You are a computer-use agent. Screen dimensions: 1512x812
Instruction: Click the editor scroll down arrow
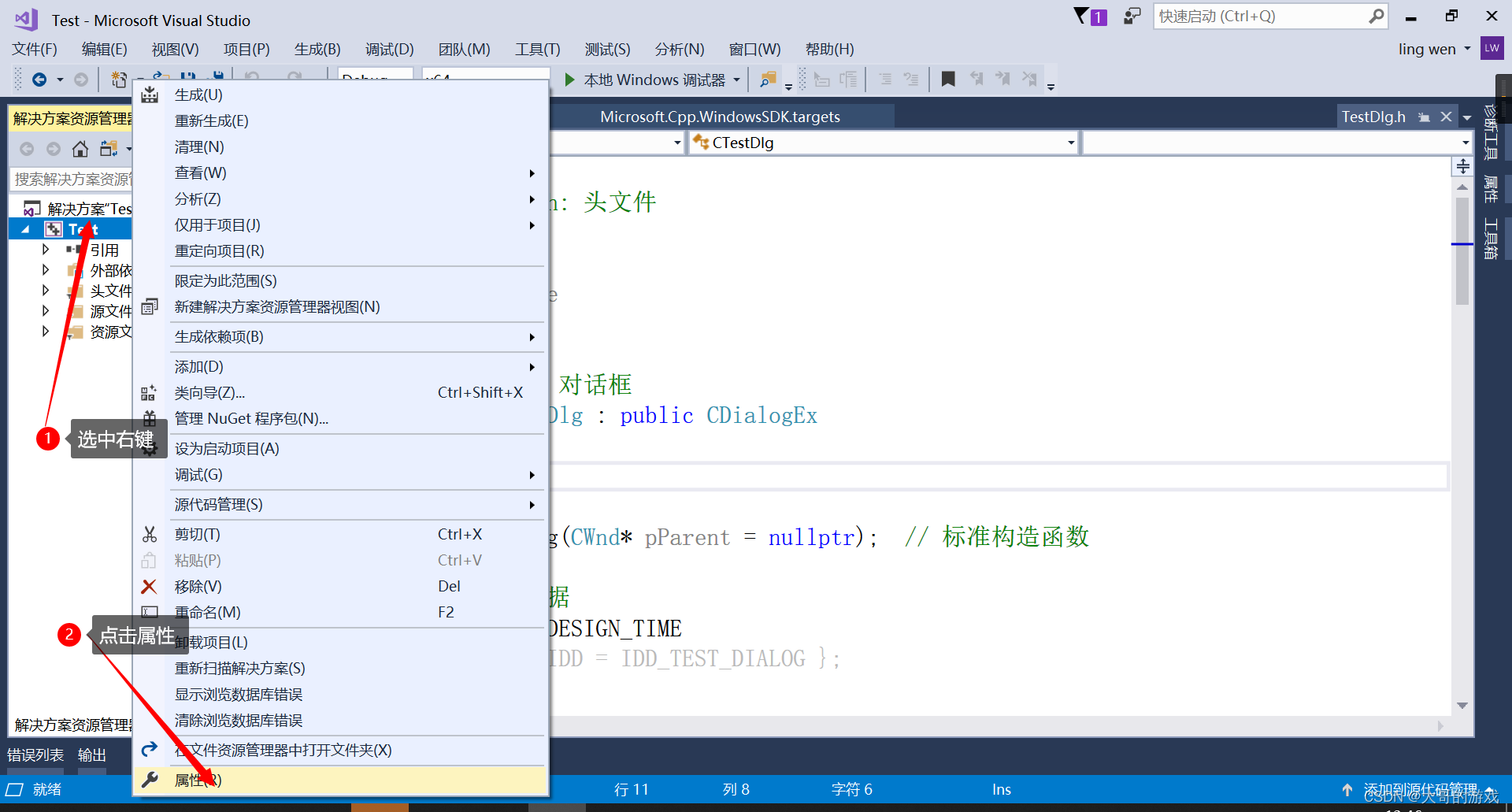1462,706
